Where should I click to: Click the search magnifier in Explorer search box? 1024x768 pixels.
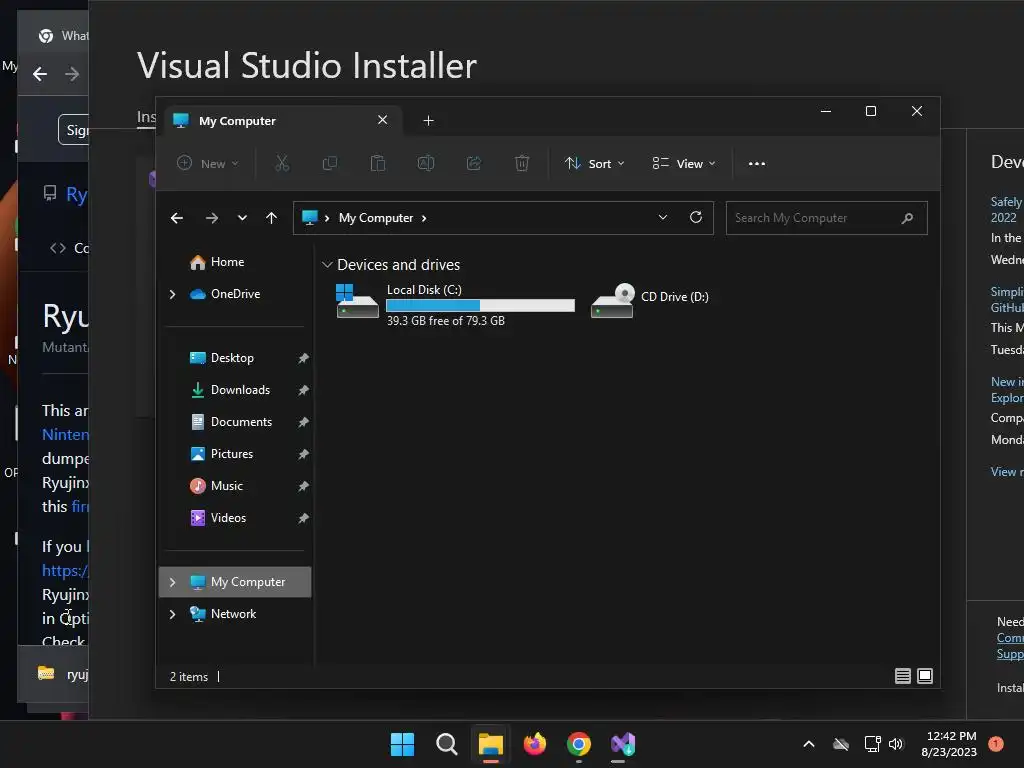point(907,218)
